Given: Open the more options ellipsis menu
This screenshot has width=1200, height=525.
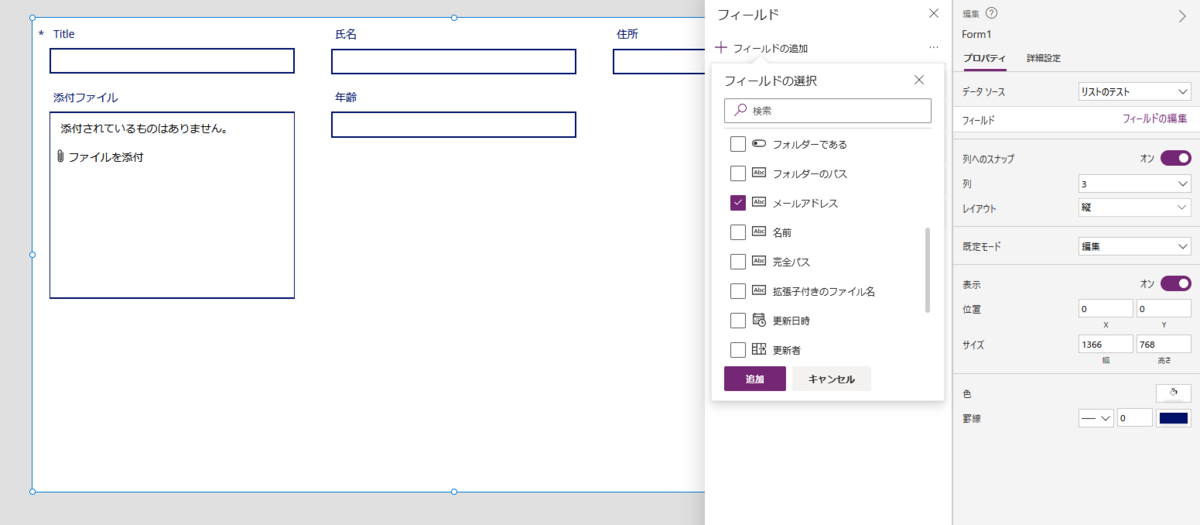Looking at the screenshot, I should (933, 47).
